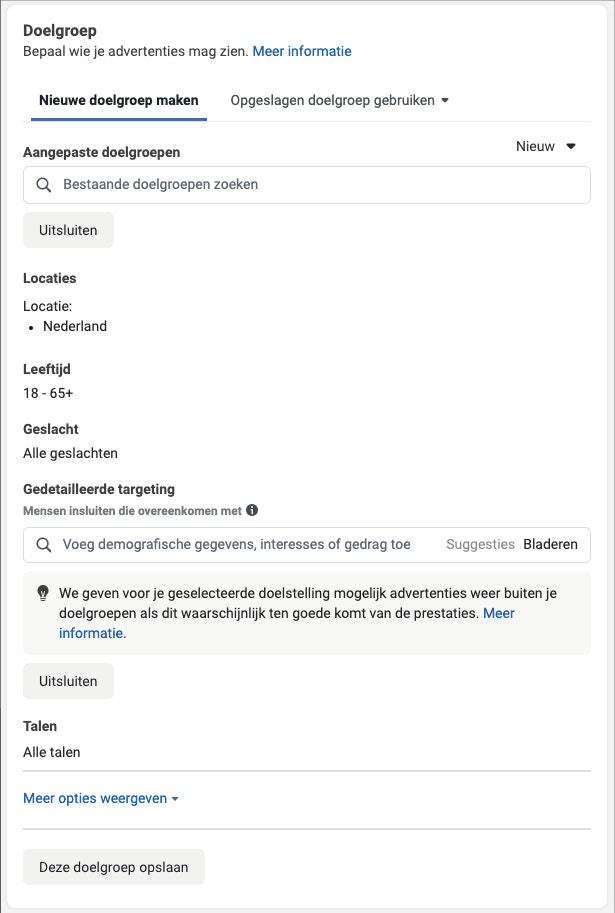Select the 'Nederland' location entry
This screenshot has height=913, width=615.
click(76, 326)
